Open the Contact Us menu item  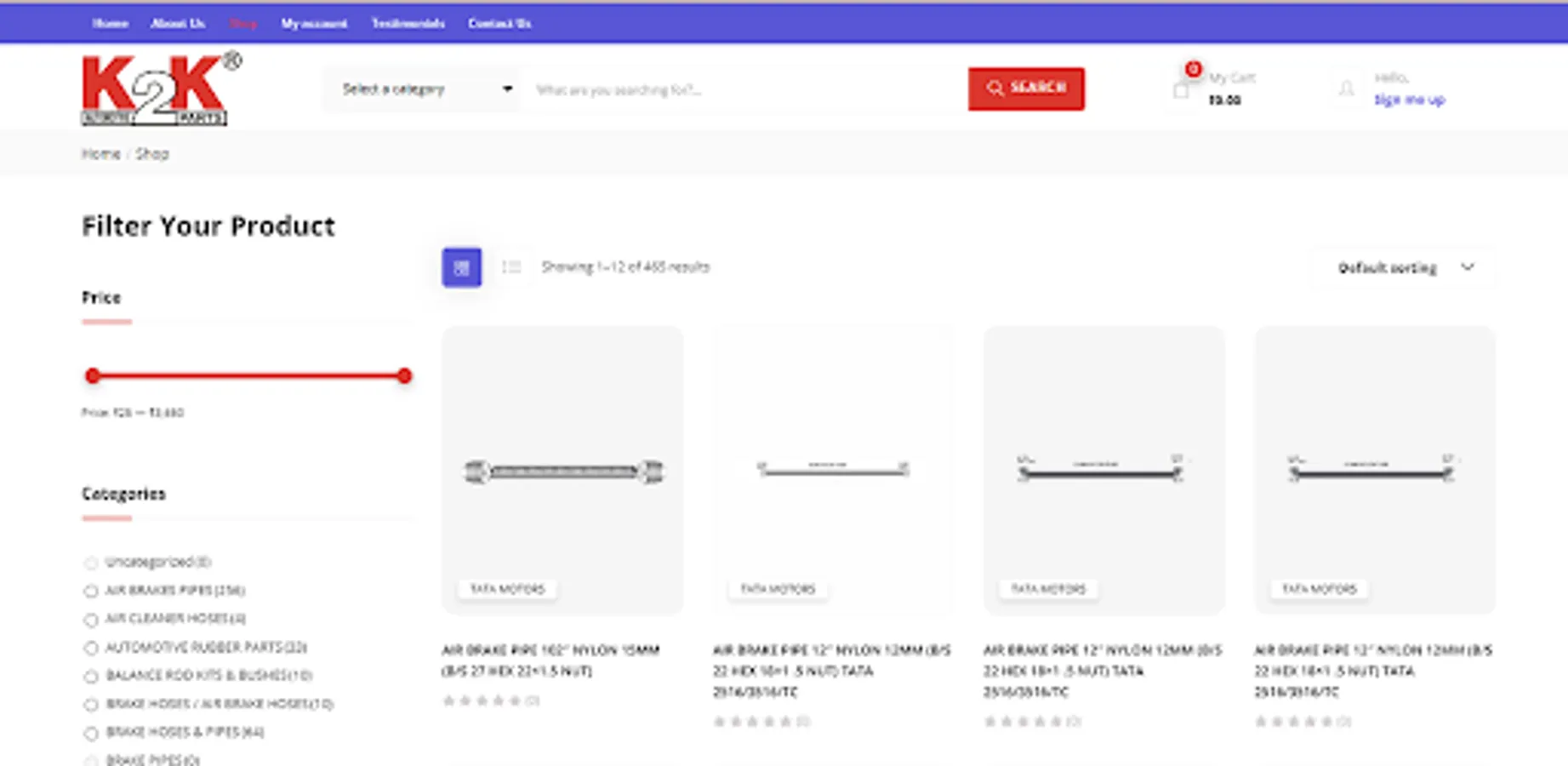[x=499, y=24]
